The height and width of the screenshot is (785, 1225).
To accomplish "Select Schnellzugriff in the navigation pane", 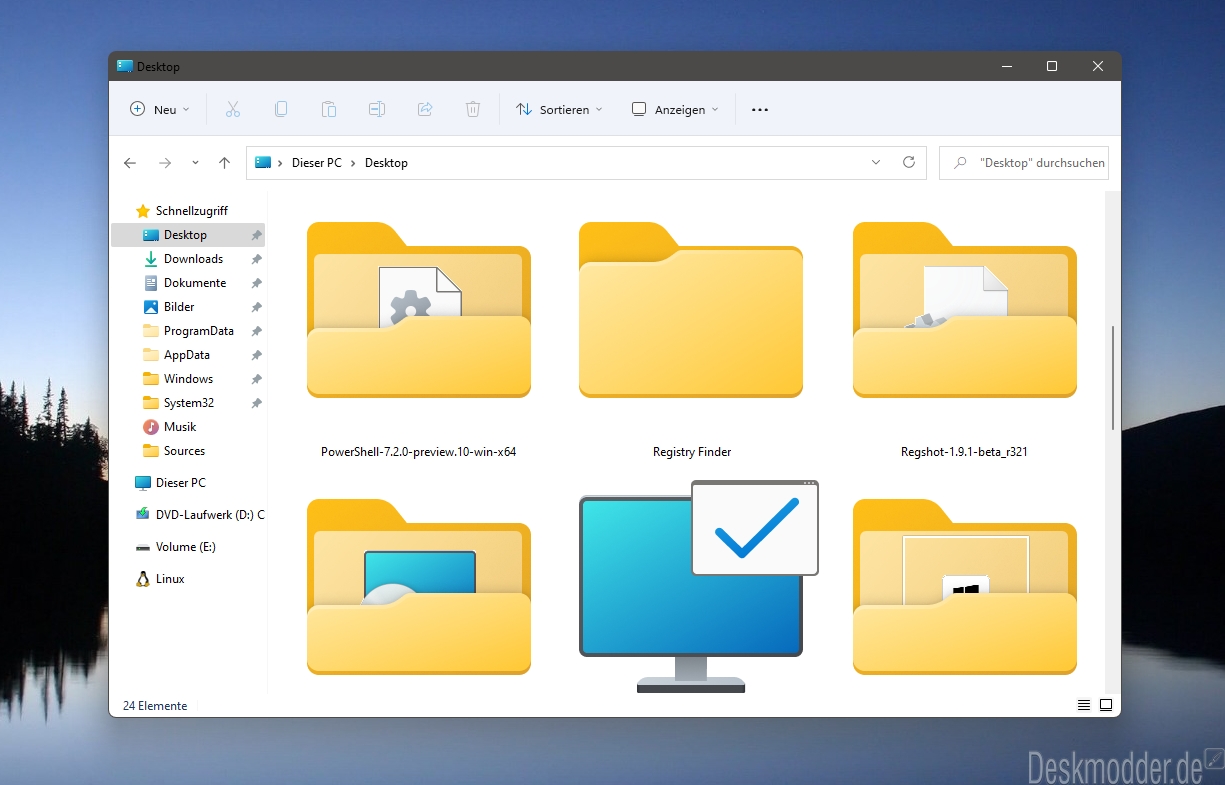I will click(x=191, y=211).
